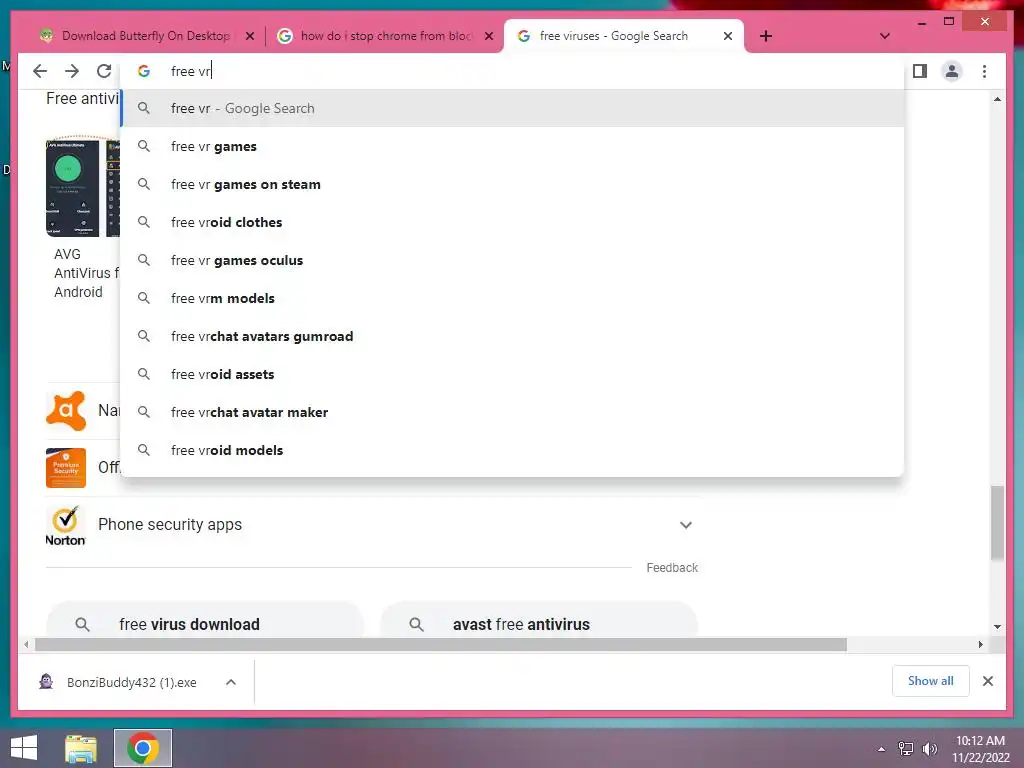Choose suggestion free vr games

(x=513, y=146)
